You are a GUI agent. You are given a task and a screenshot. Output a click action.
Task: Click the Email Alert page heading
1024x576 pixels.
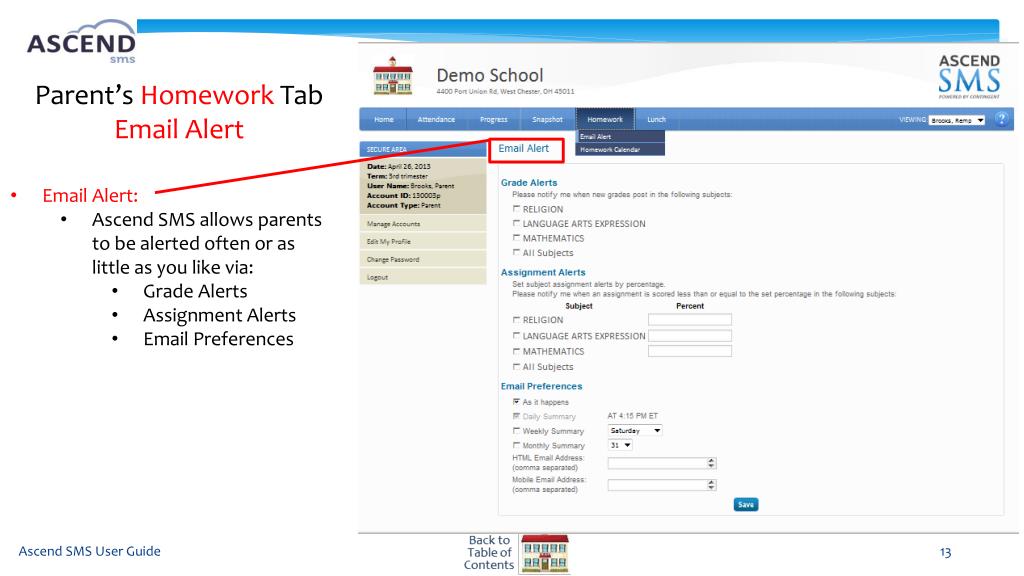pyautogui.click(x=524, y=149)
